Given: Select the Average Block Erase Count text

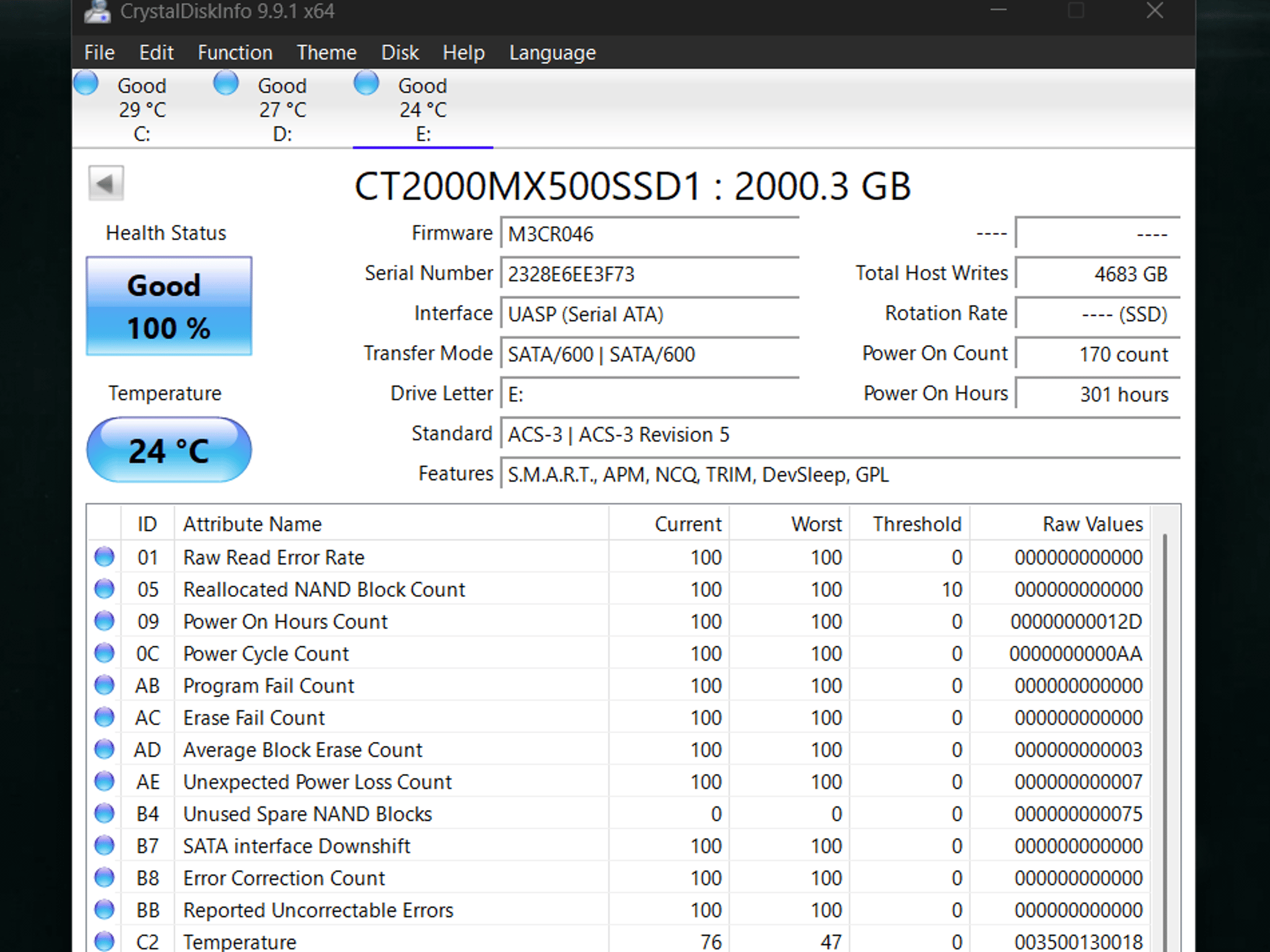Looking at the screenshot, I should 303,750.
